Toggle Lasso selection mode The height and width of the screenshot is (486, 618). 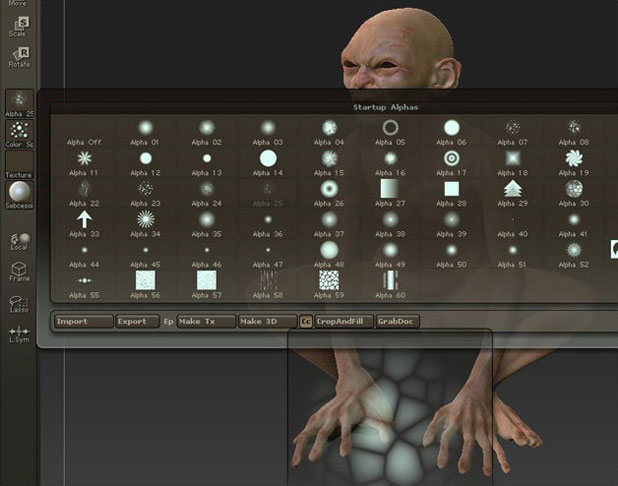(x=19, y=304)
